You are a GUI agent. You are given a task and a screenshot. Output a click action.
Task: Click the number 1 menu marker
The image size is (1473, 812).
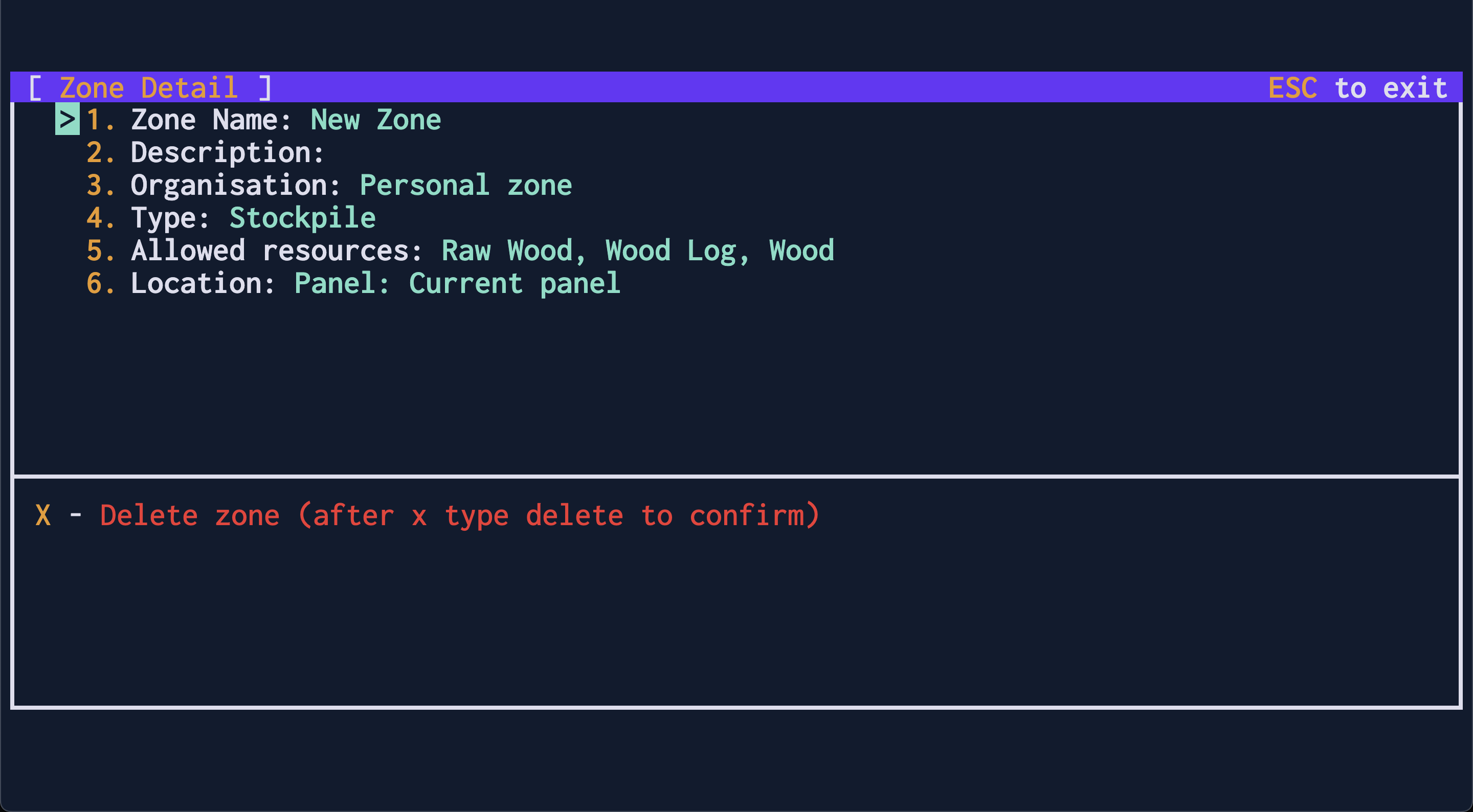98,119
